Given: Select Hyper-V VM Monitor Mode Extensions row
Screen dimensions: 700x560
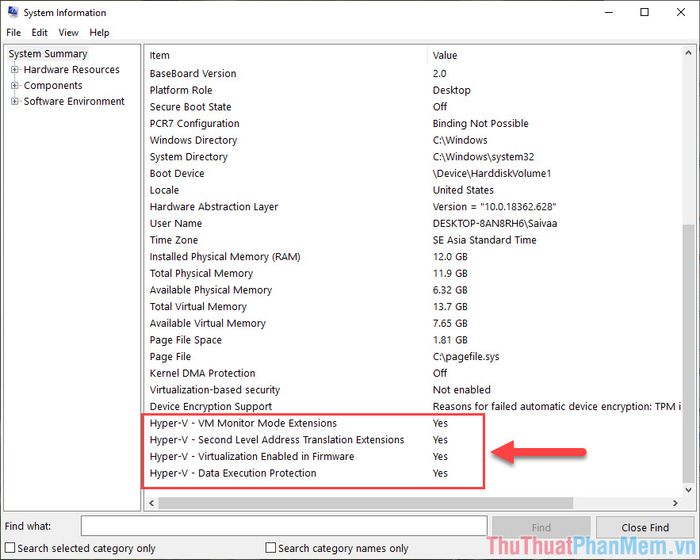Looking at the screenshot, I should tap(415, 423).
